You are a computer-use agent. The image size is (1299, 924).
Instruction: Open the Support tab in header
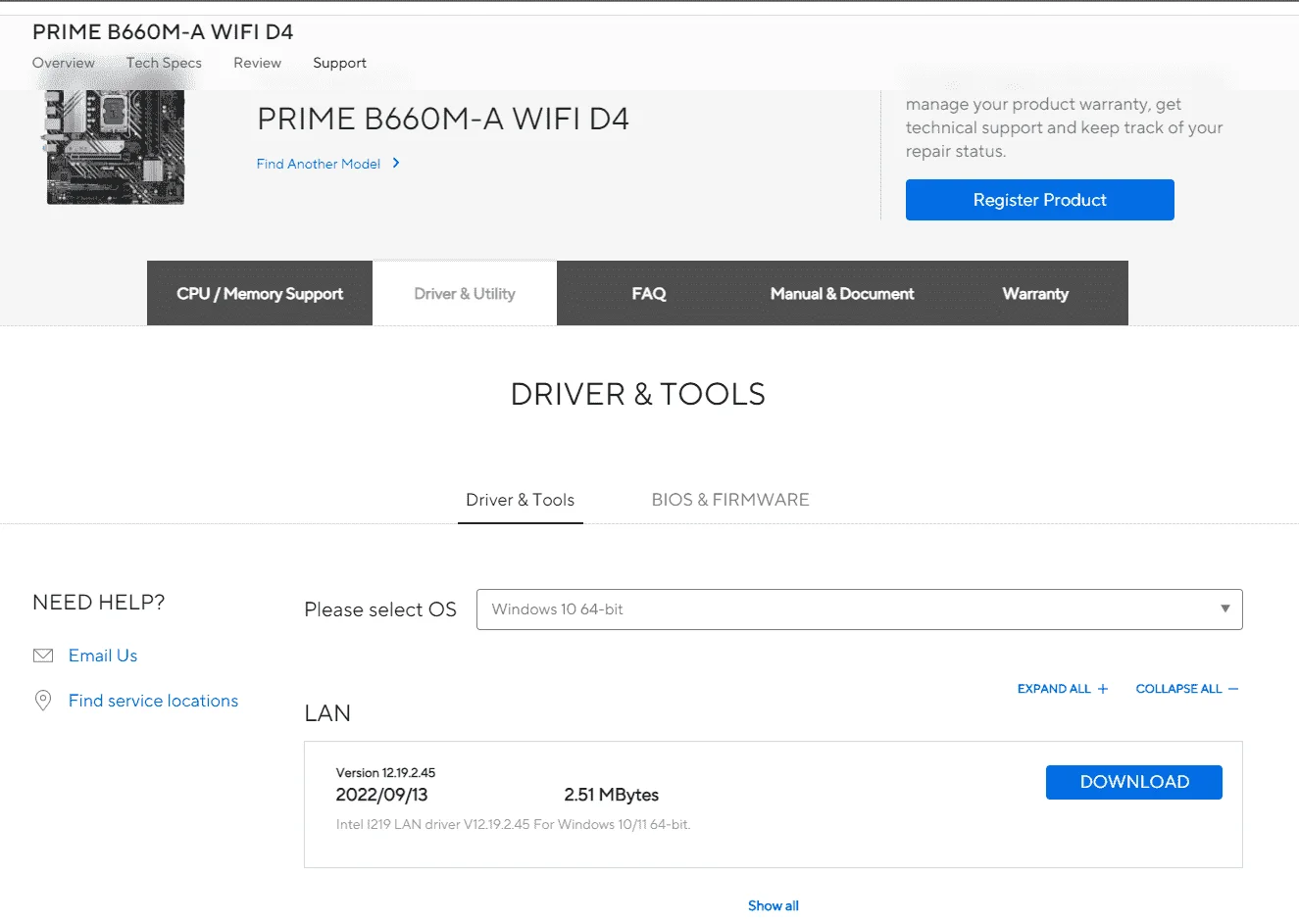[339, 63]
